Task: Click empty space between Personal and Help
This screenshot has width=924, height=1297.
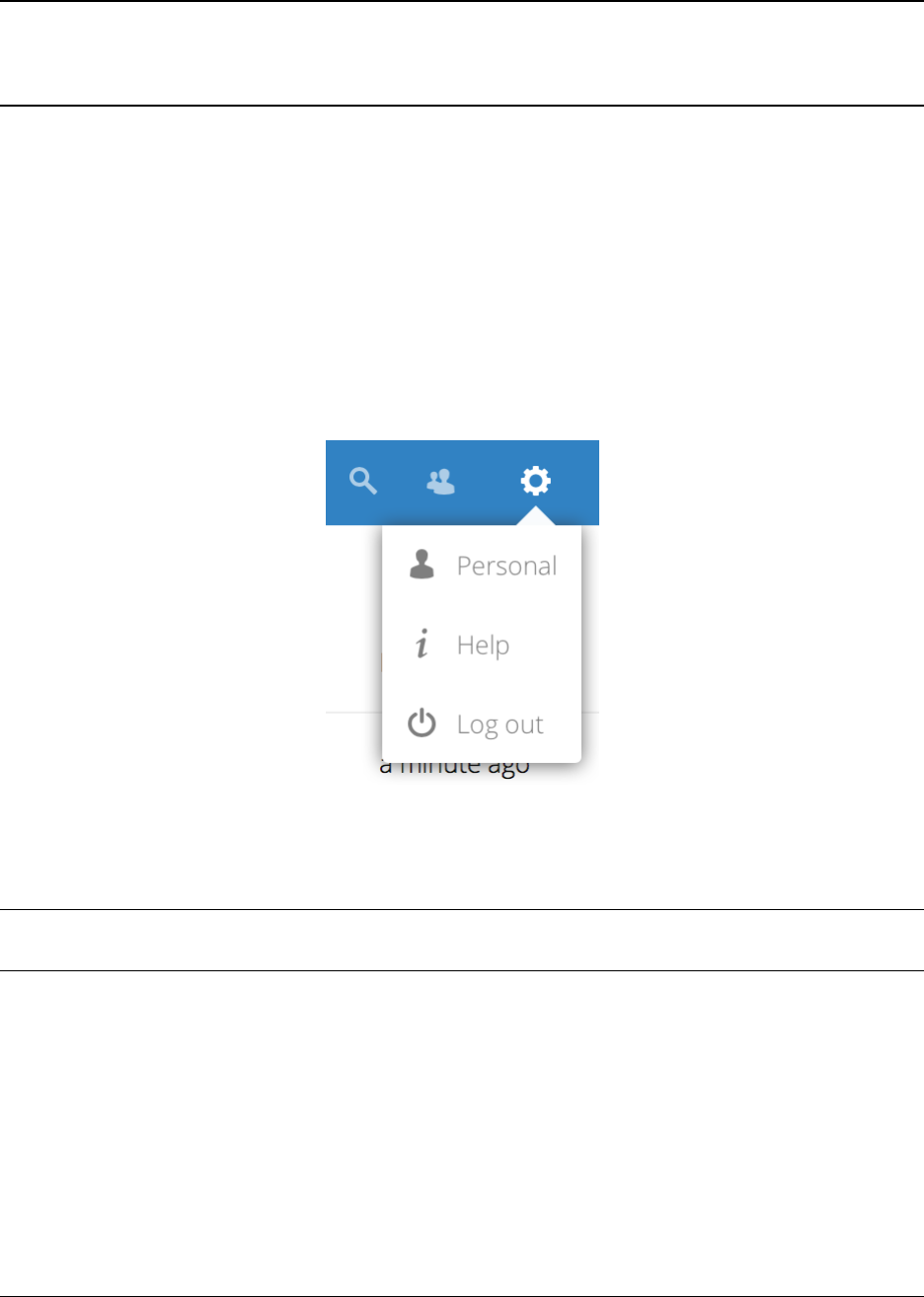Action: coord(482,605)
